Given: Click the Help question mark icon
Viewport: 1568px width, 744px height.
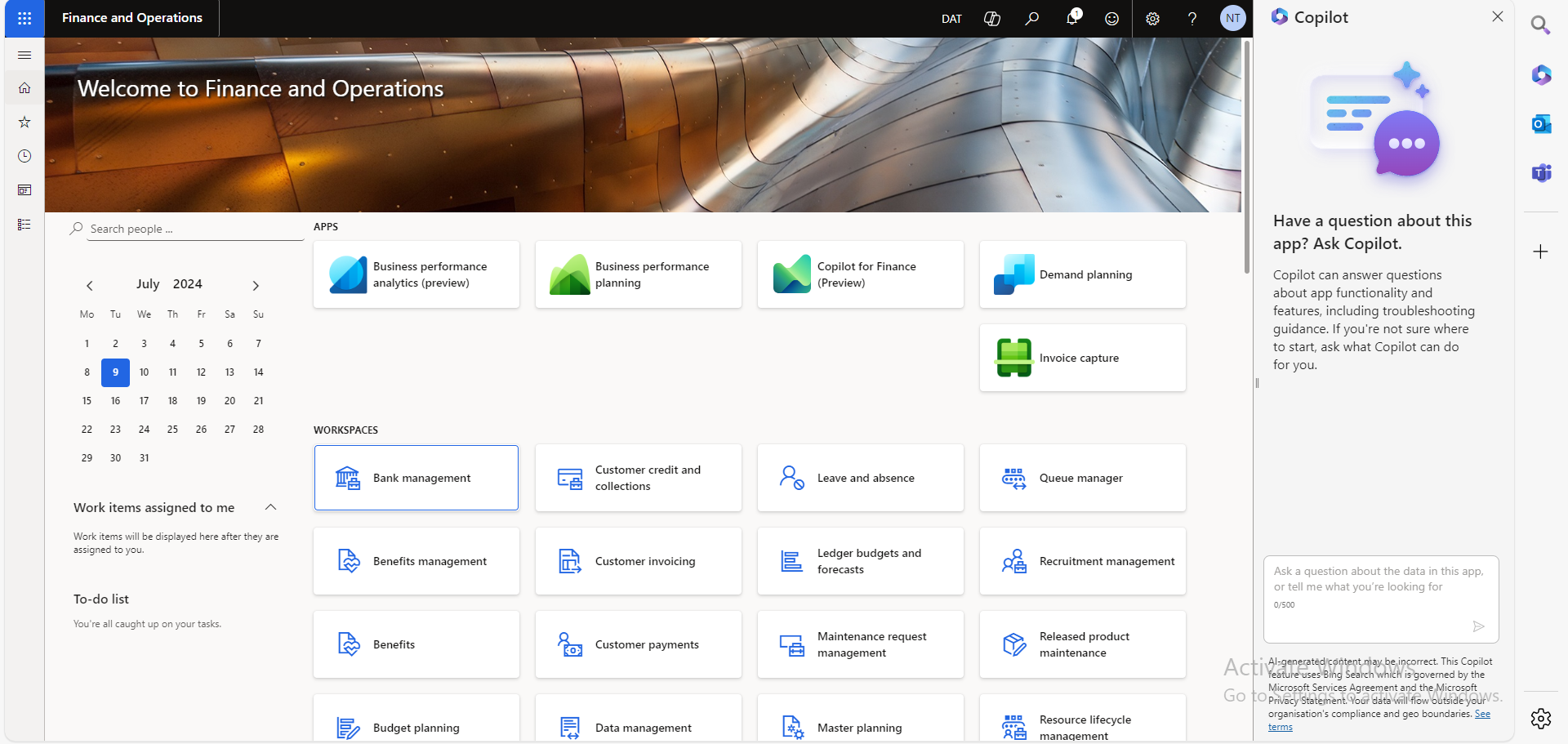Looking at the screenshot, I should (1192, 18).
